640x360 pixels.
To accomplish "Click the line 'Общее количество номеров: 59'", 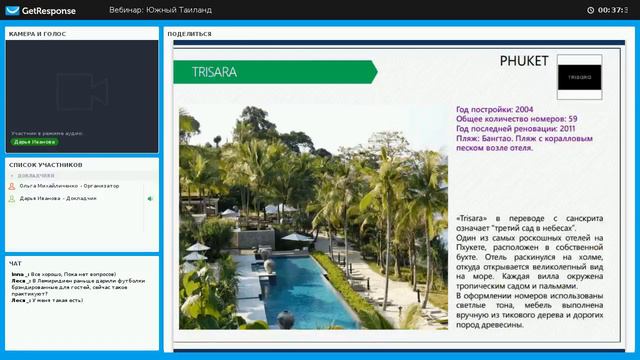I will [517, 119].
